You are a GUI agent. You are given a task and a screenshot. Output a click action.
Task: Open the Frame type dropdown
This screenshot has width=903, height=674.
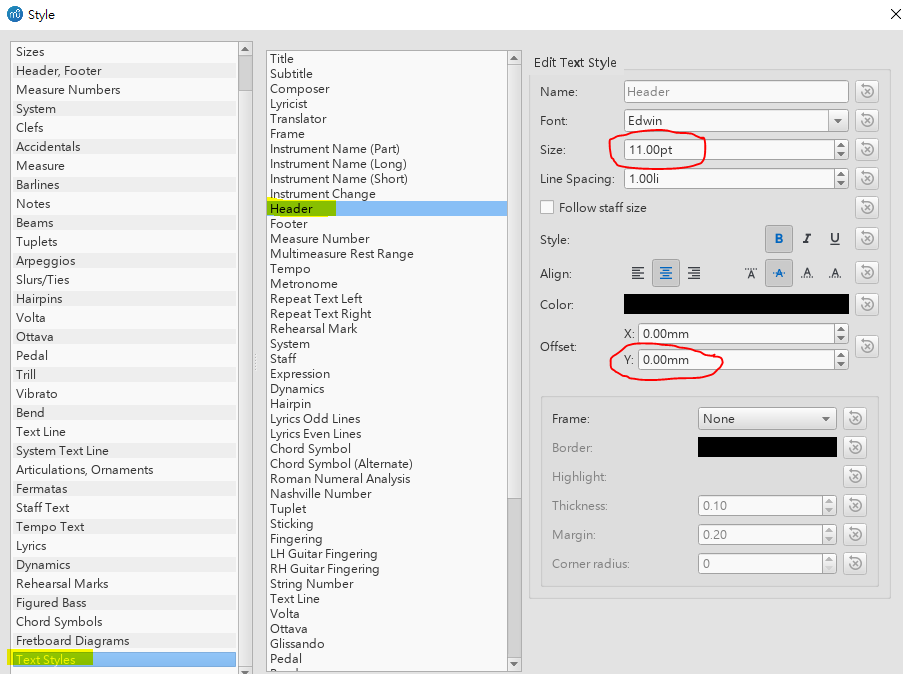click(767, 418)
